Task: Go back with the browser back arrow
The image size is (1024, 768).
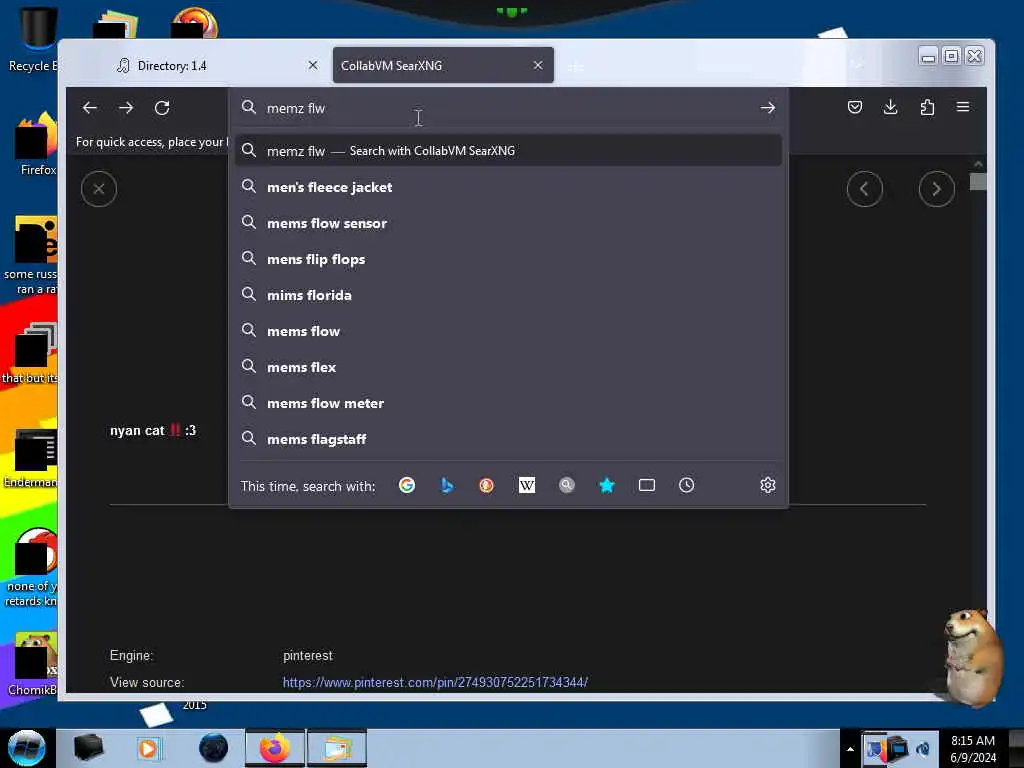Action: tap(89, 108)
